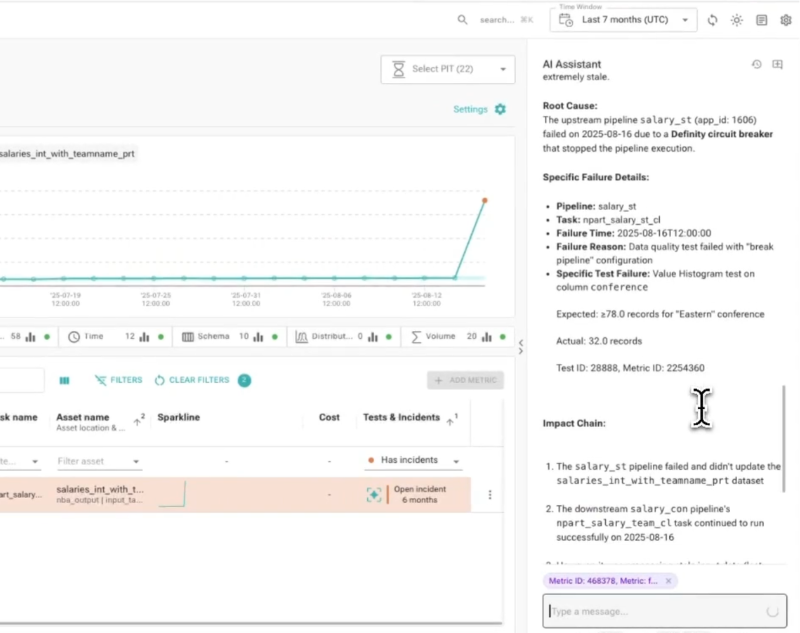Click the teal Settings gear icon
The width and height of the screenshot is (800, 633).
(x=500, y=109)
